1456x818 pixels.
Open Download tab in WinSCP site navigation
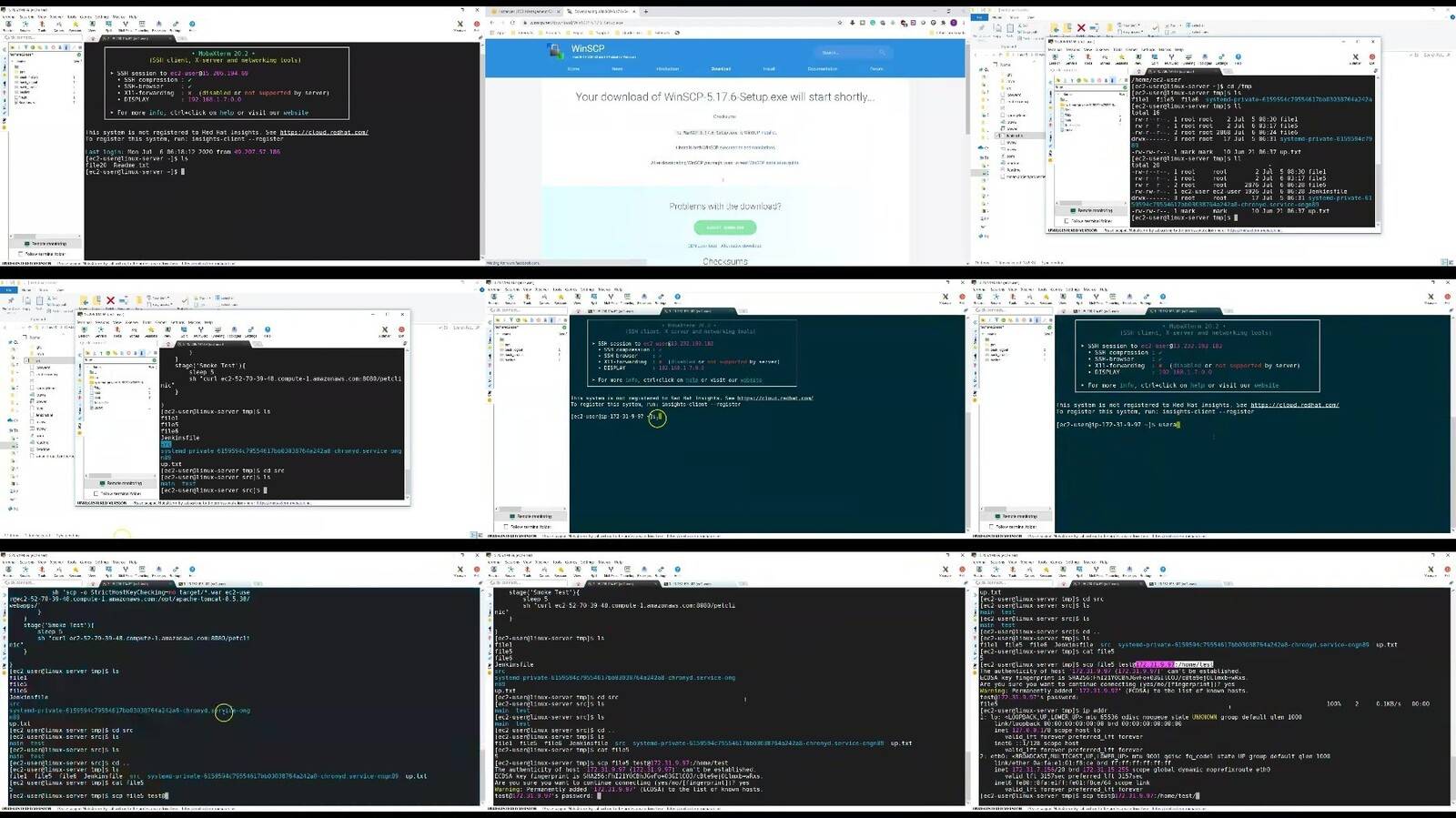(x=720, y=68)
